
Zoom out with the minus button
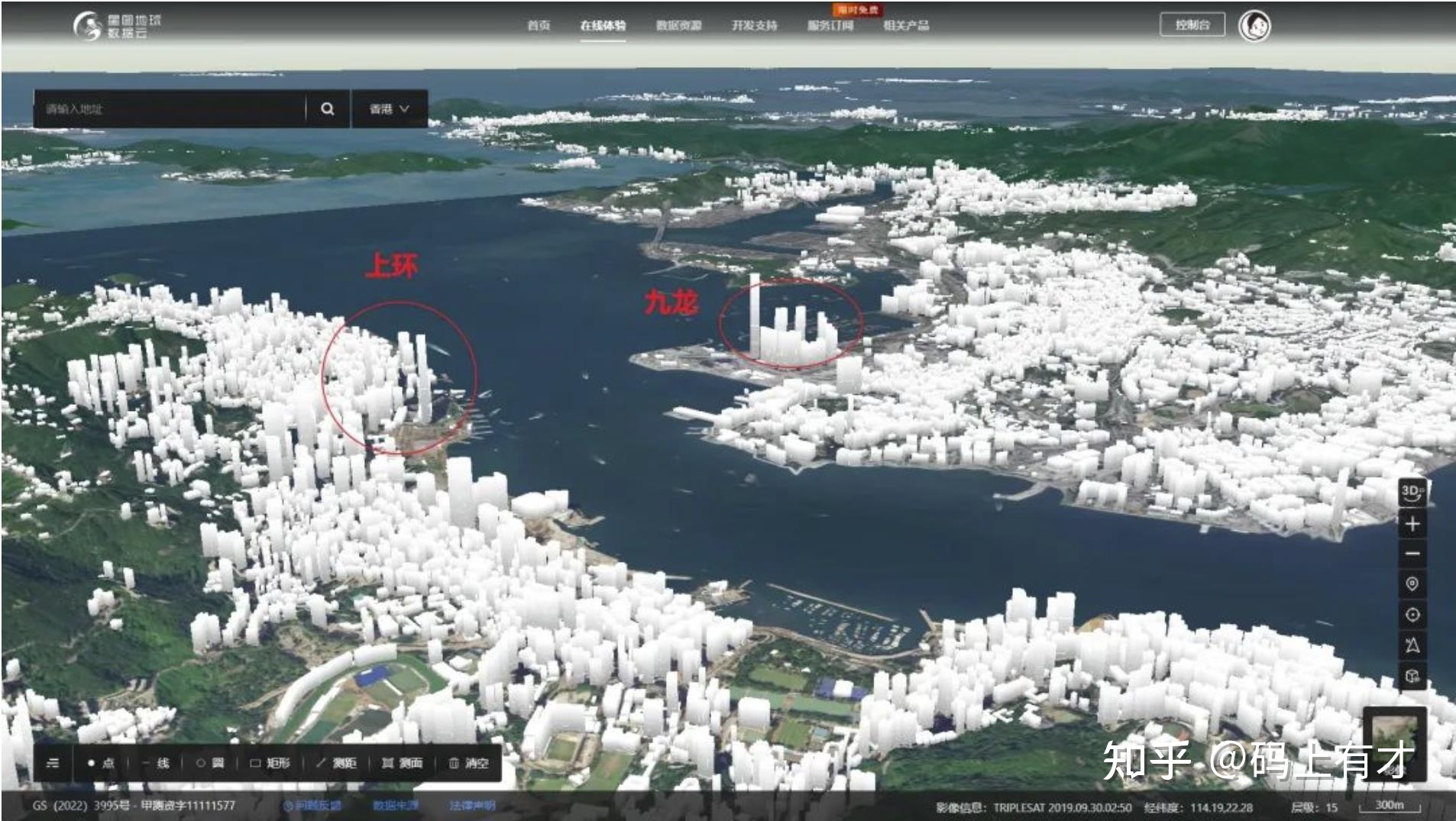tap(1412, 554)
